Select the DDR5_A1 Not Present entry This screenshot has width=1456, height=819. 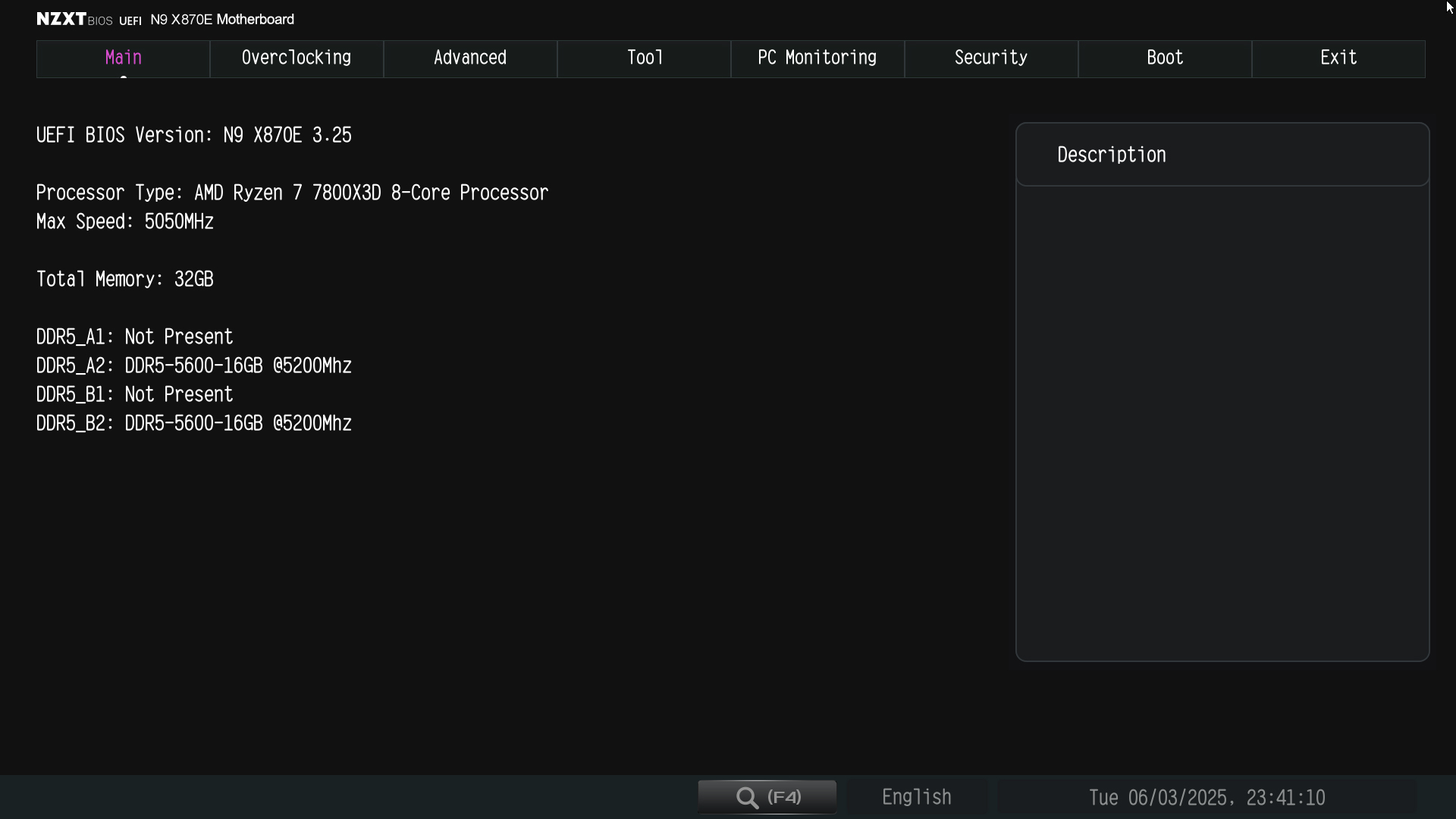tap(135, 337)
